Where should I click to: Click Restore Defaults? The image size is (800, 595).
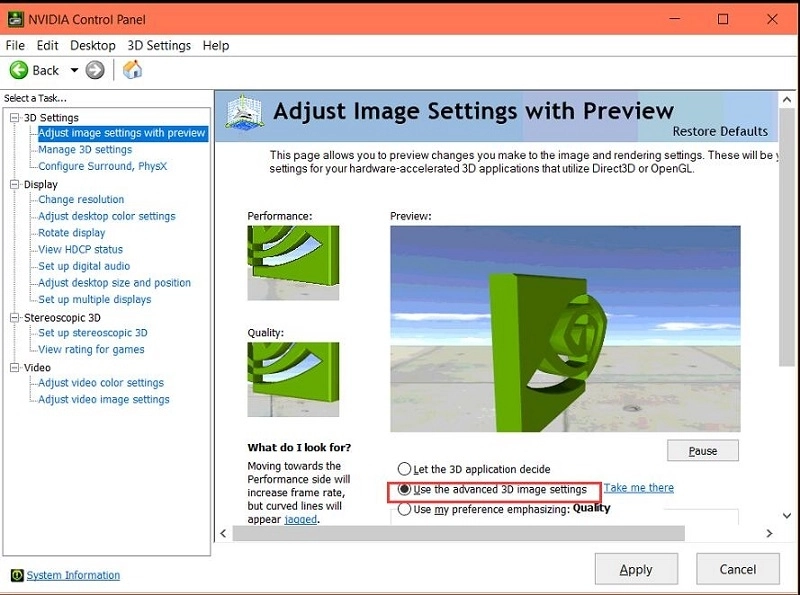pyautogui.click(x=718, y=131)
